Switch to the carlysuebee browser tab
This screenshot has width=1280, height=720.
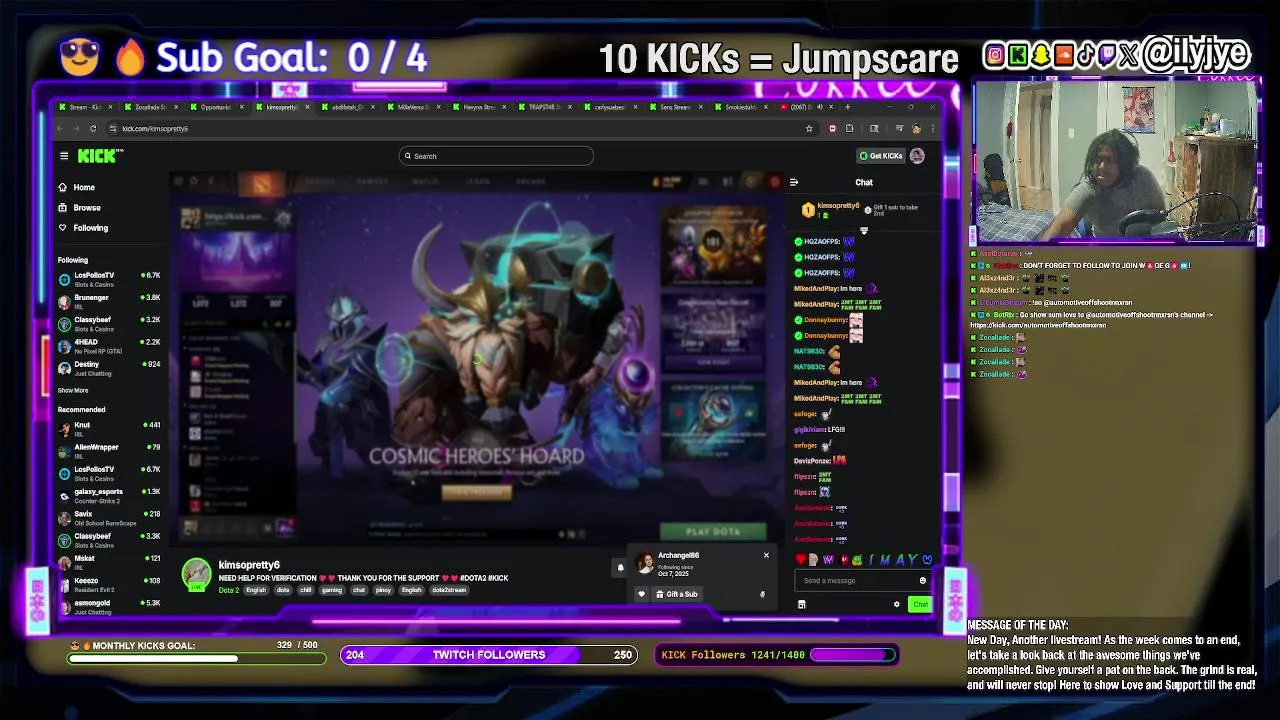610,107
